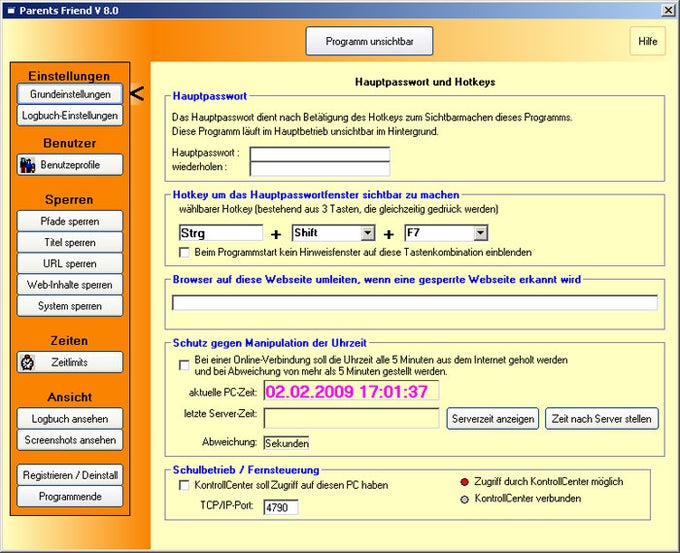
Task: Go to Pfade sperren section
Action: [x=70, y=221]
